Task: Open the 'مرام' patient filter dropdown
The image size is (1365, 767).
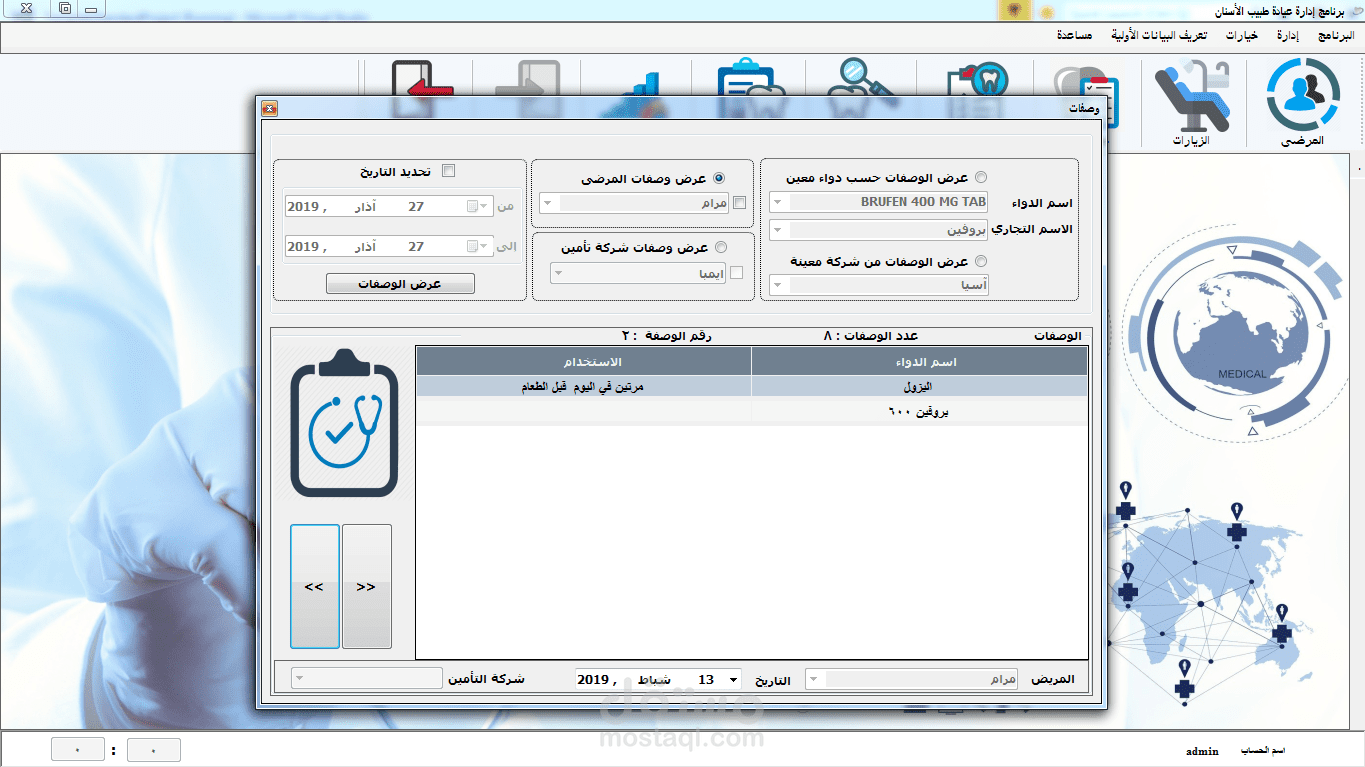Action: (x=549, y=203)
